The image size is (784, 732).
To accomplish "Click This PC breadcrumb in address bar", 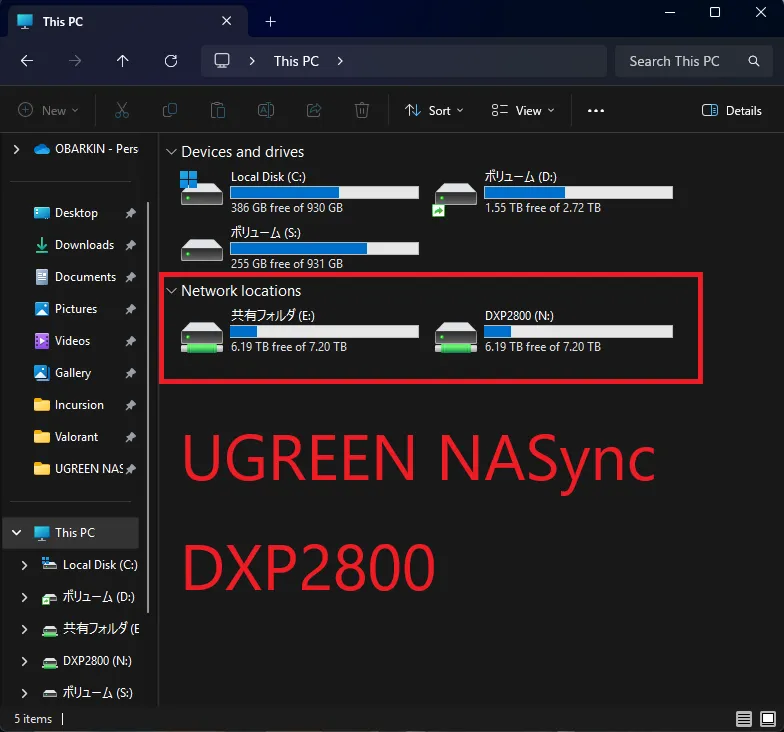I will pyautogui.click(x=296, y=61).
